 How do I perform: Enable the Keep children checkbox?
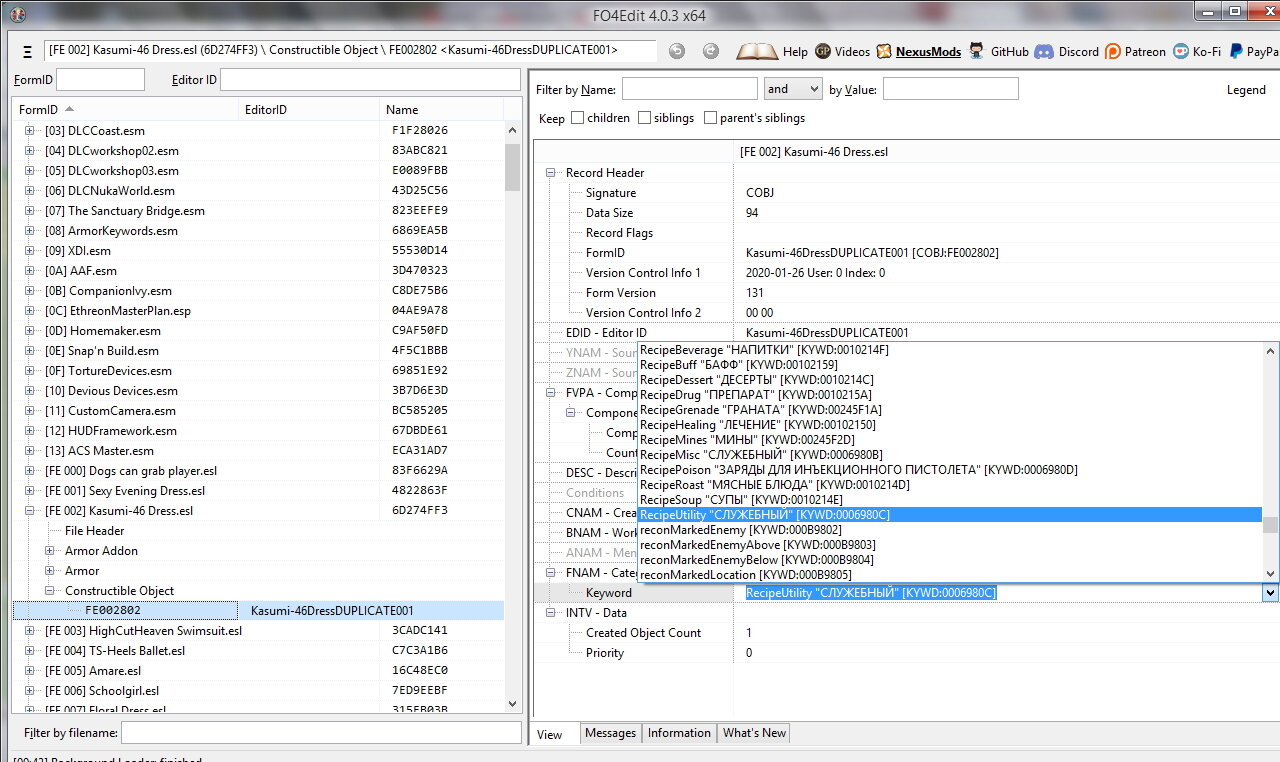click(x=578, y=118)
